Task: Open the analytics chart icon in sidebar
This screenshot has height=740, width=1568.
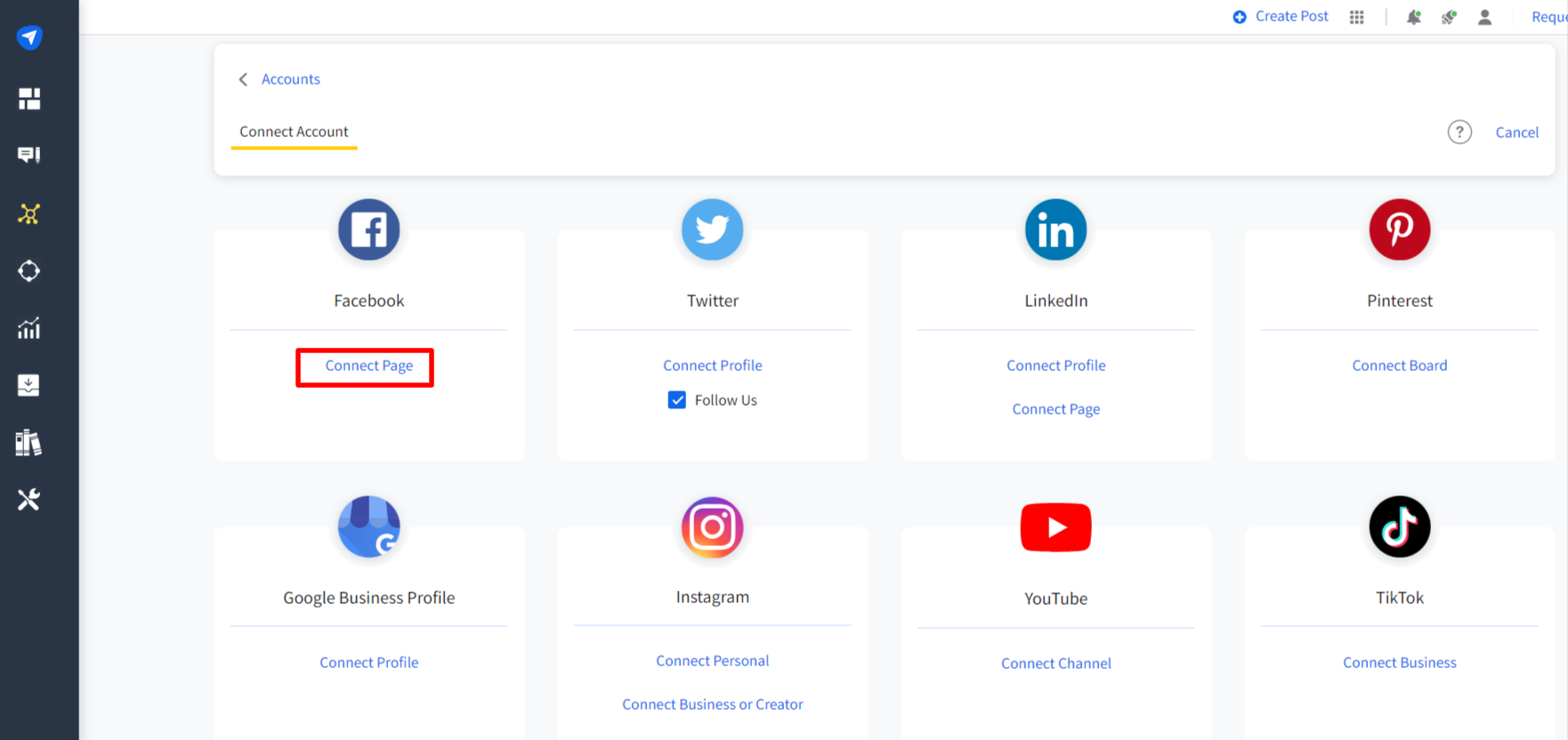Action: 29,328
